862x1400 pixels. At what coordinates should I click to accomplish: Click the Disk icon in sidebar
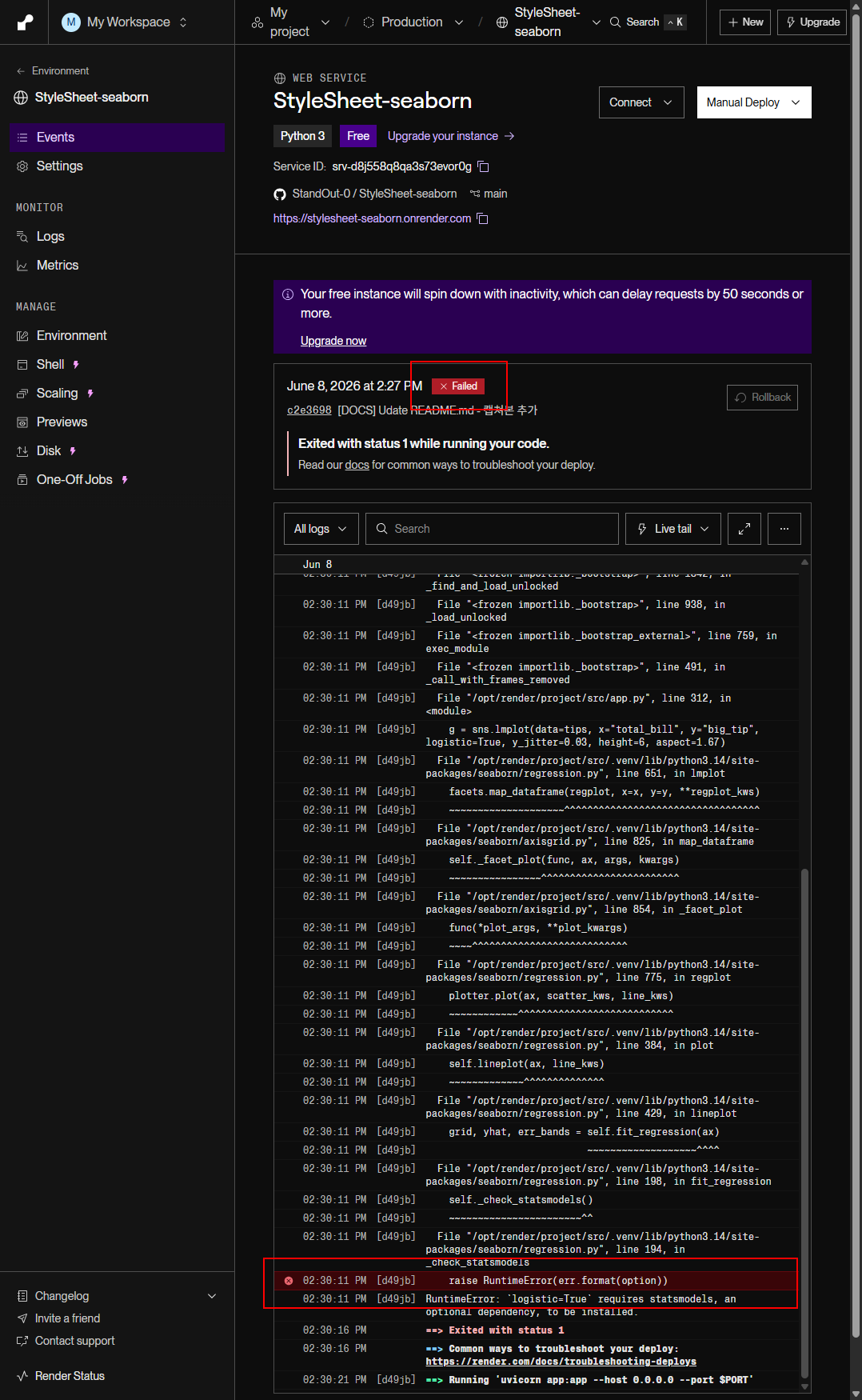(22, 451)
